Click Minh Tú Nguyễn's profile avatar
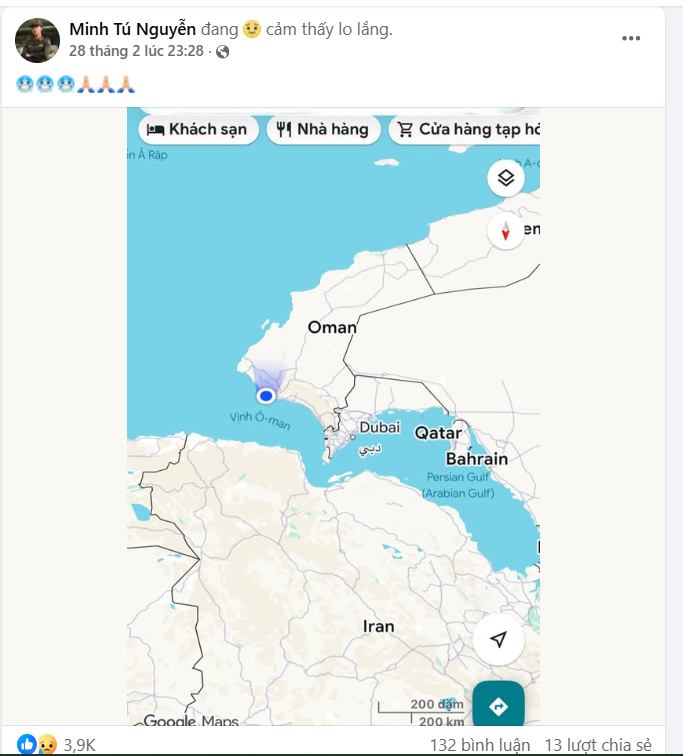This screenshot has width=683, height=756. pyautogui.click(x=37, y=40)
